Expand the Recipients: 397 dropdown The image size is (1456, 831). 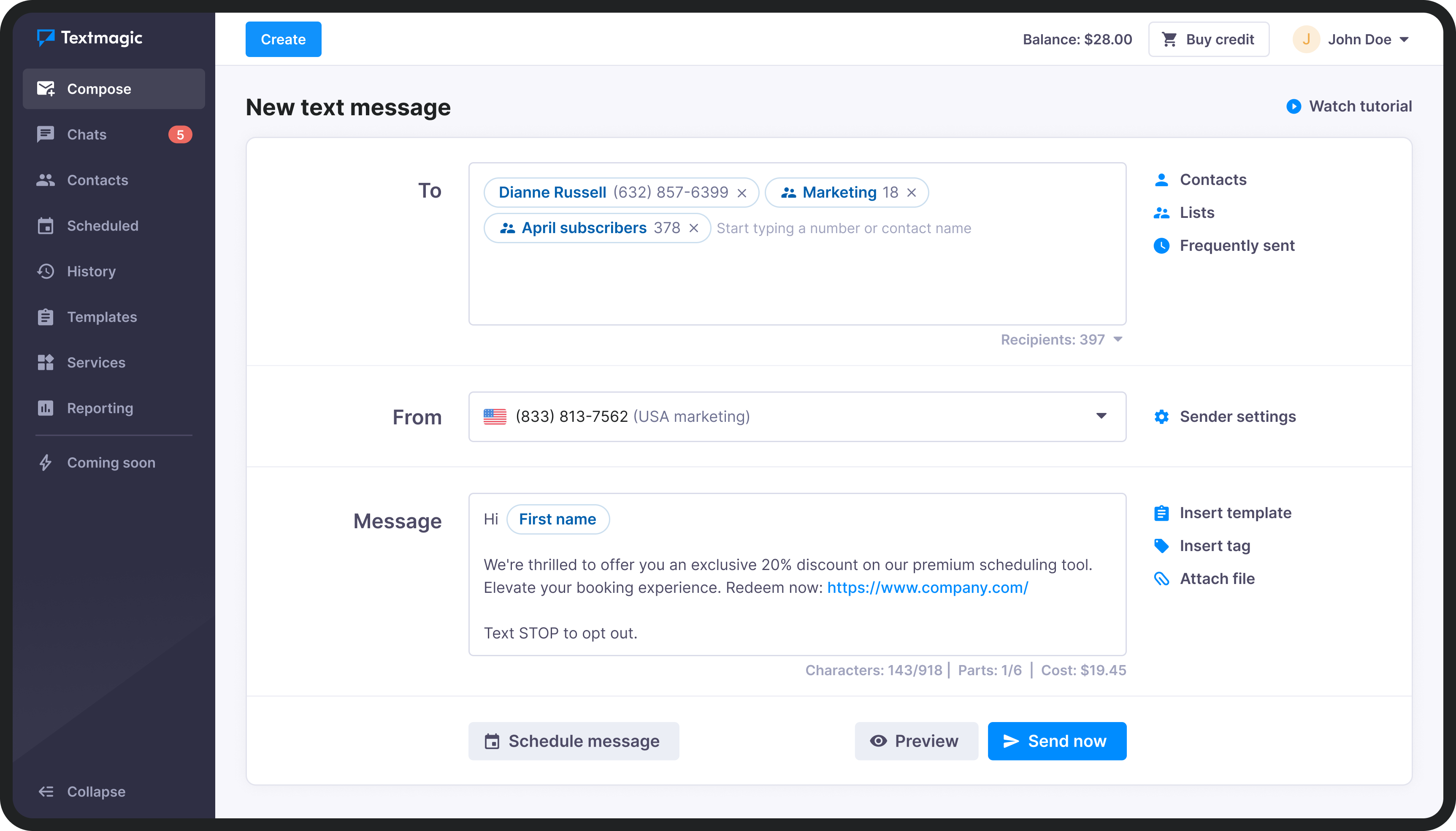(1118, 339)
